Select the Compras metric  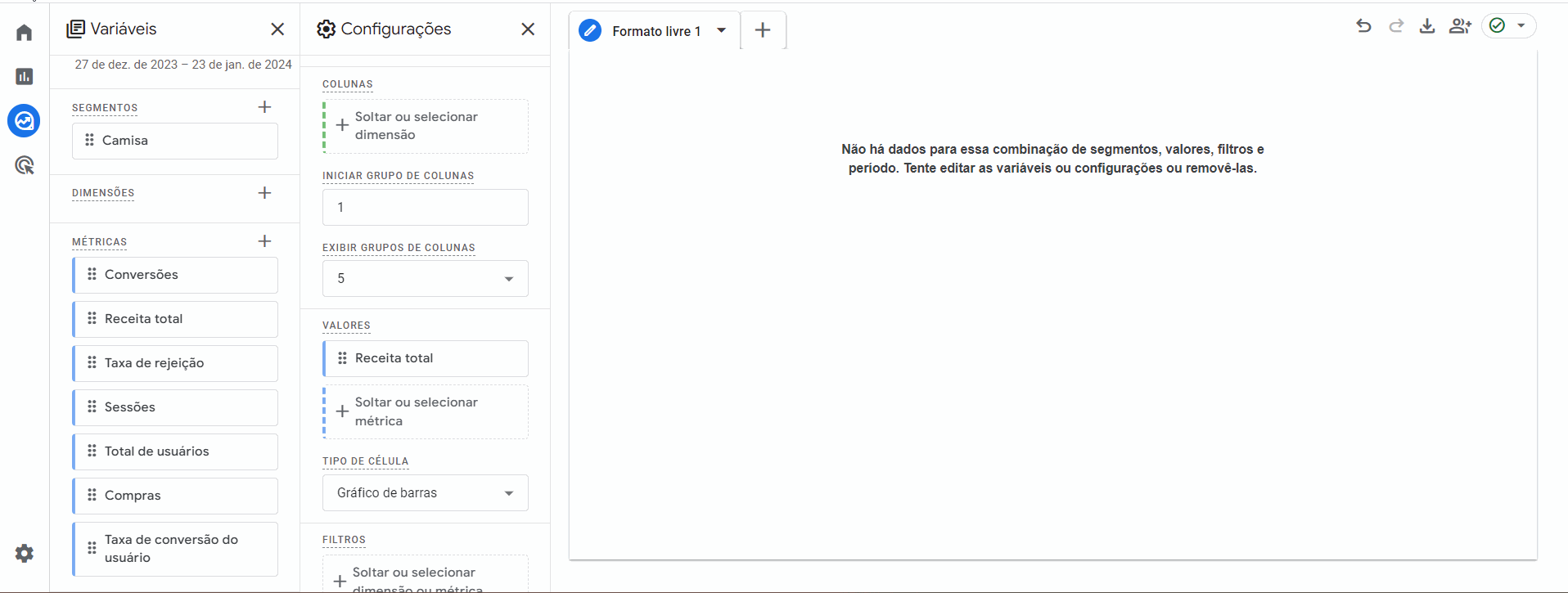[175, 496]
